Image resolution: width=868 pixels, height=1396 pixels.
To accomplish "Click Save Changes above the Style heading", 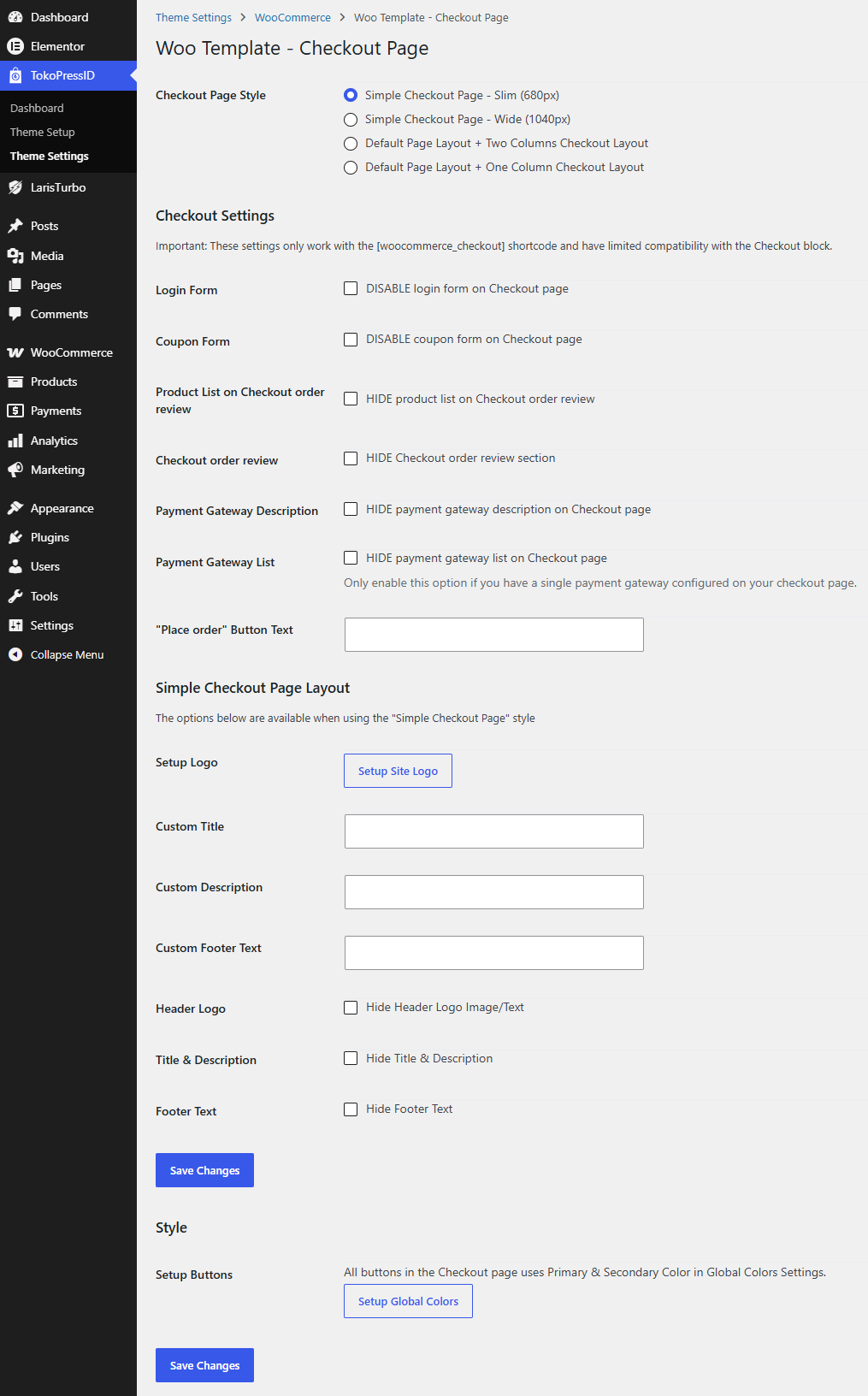I will tap(204, 1170).
